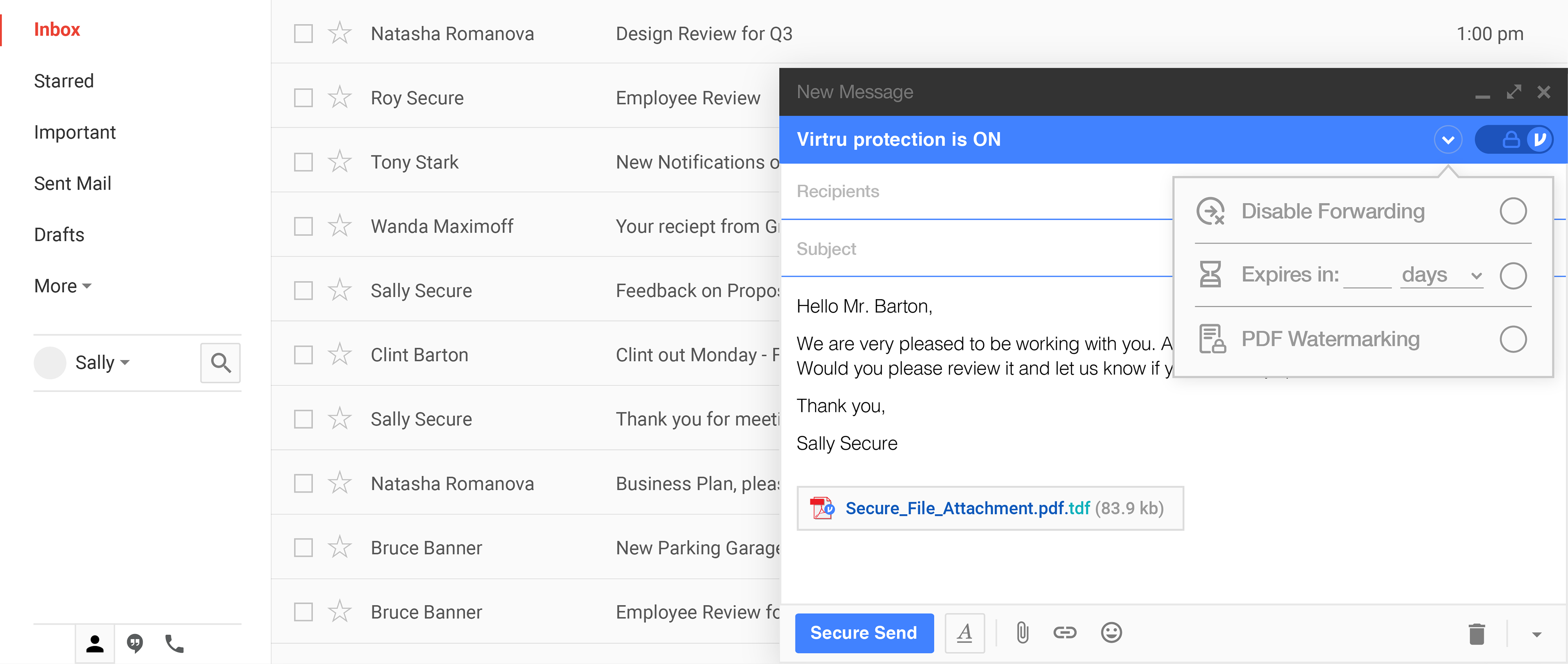1568x664 pixels.
Task: Star the Natasha Romanova Design Review email
Action: tap(340, 33)
